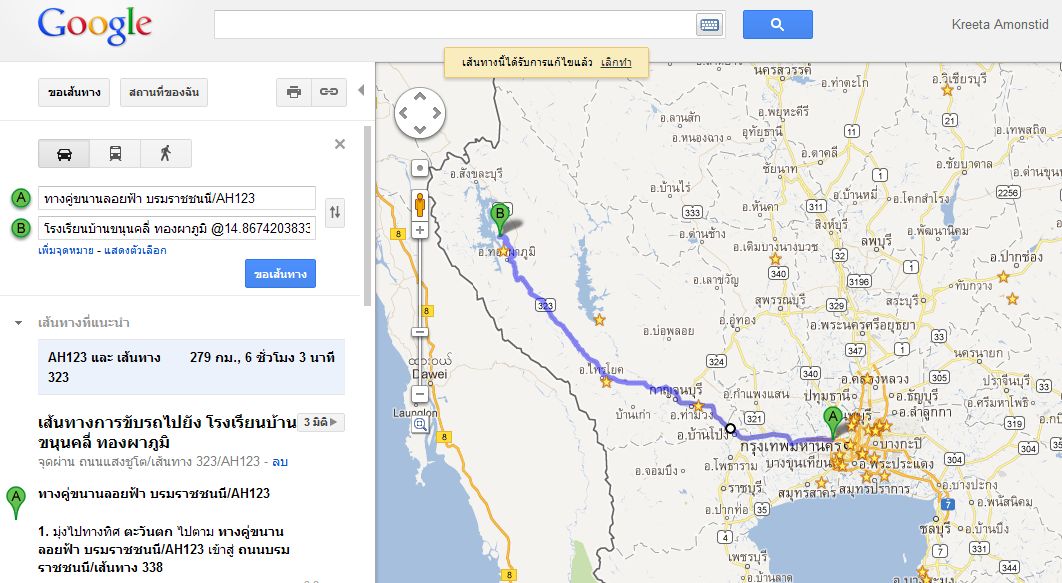Click the zoom slider handle

(420, 332)
